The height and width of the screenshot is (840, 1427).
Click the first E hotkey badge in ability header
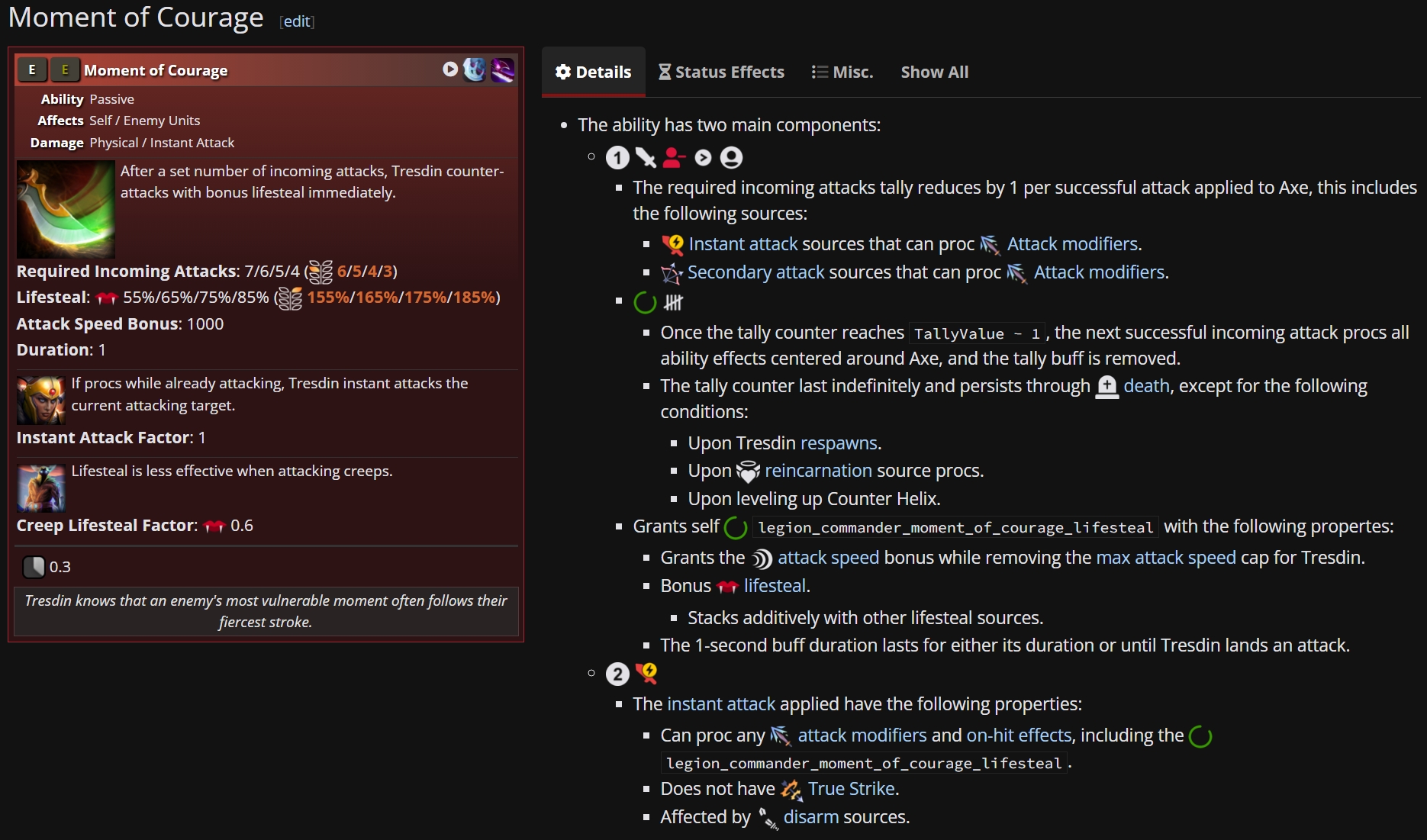[31, 70]
